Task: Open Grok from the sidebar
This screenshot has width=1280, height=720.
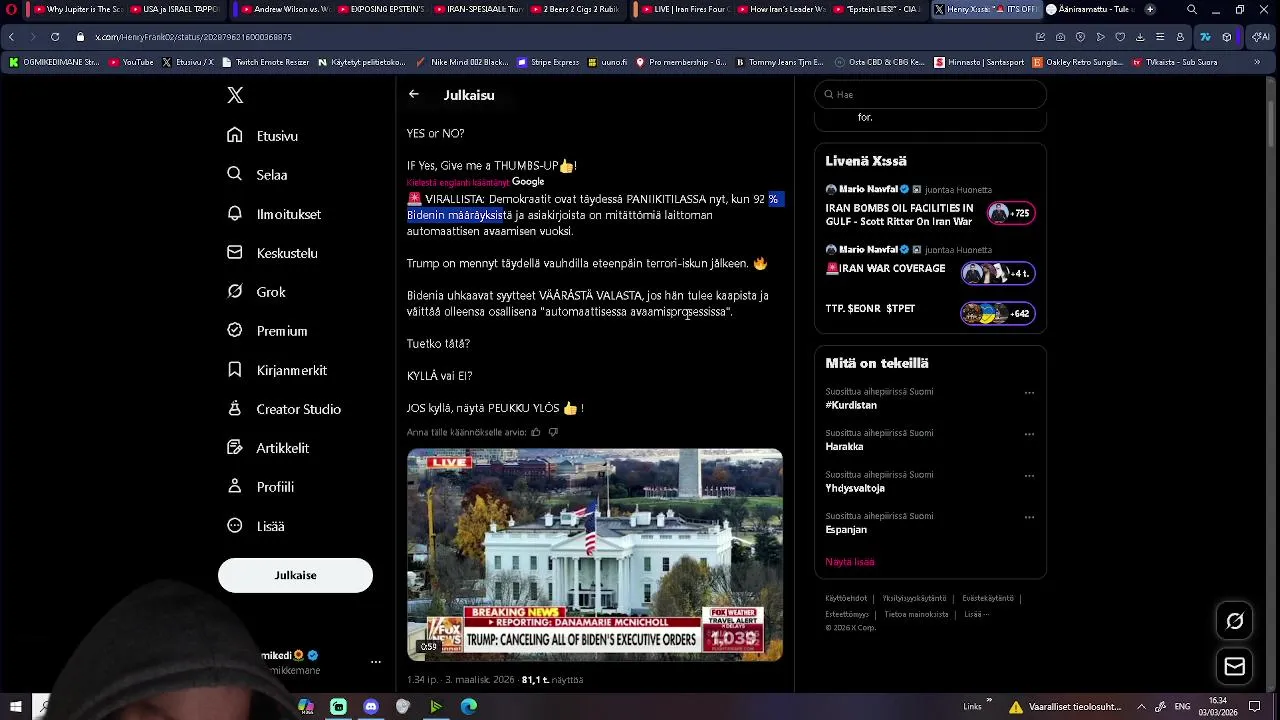Action: [256, 292]
